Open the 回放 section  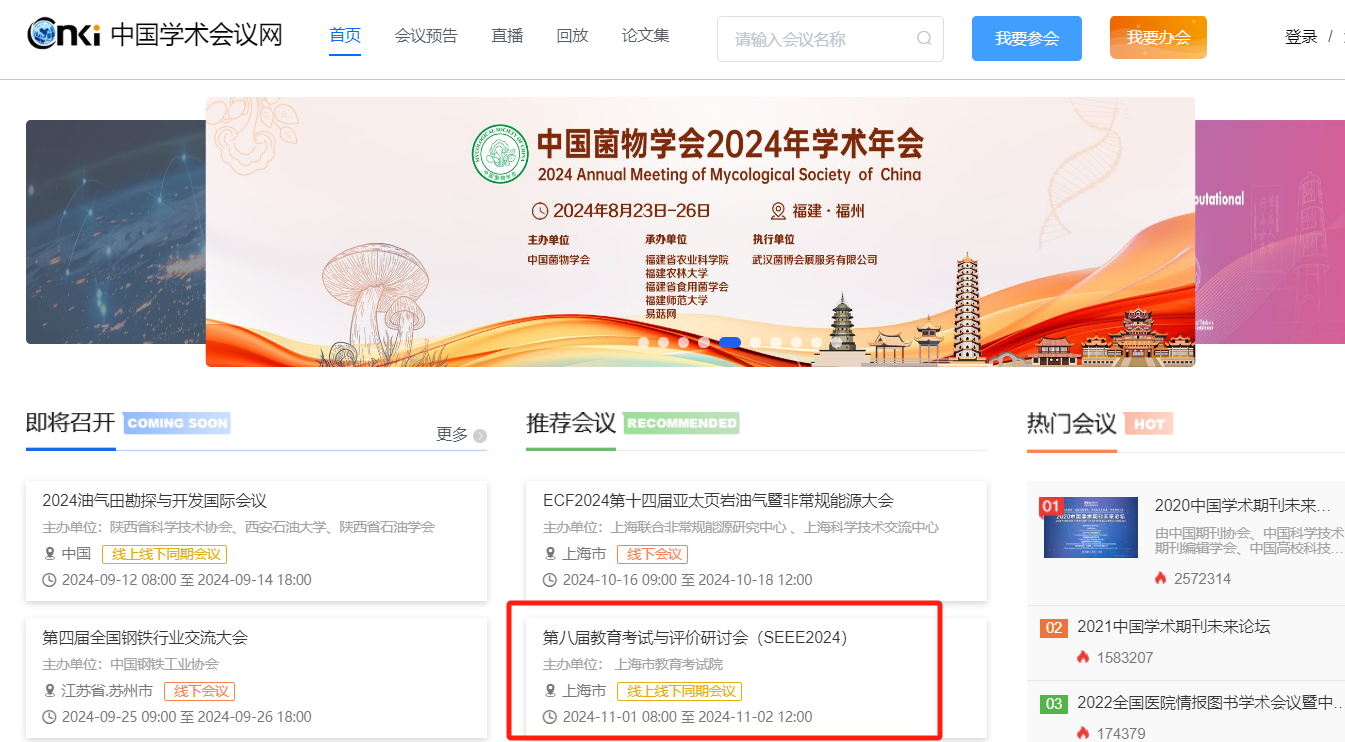[572, 36]
